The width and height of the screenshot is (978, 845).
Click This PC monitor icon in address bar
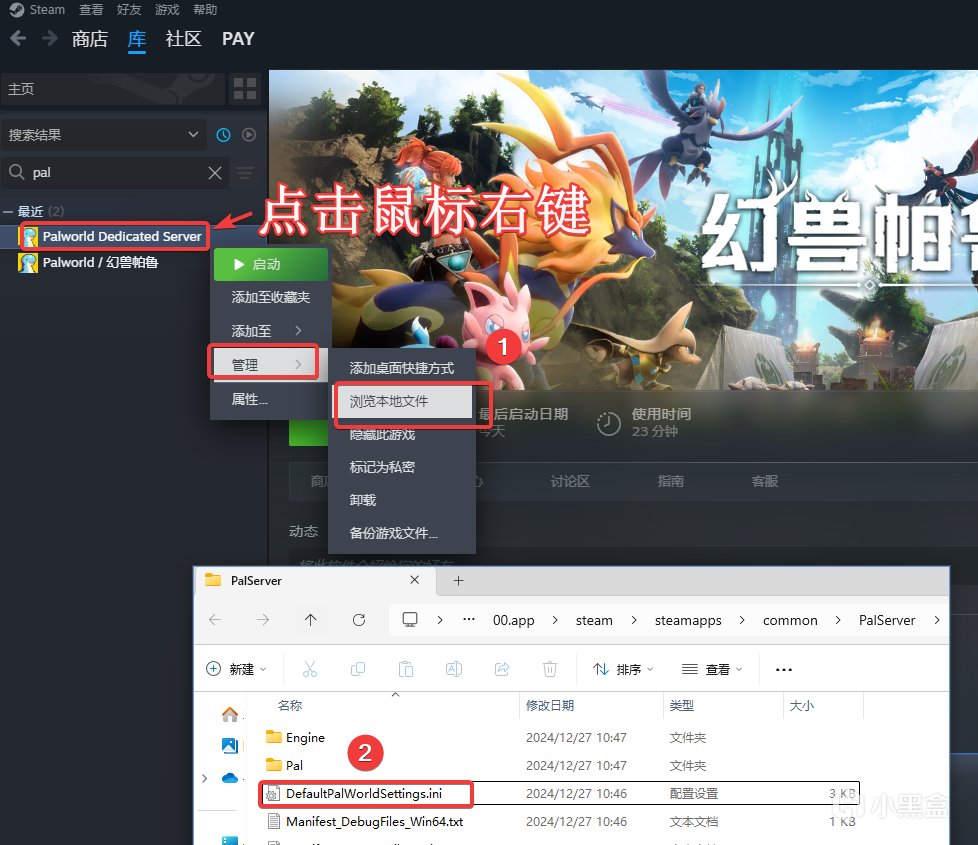click(x=410, y=620)
